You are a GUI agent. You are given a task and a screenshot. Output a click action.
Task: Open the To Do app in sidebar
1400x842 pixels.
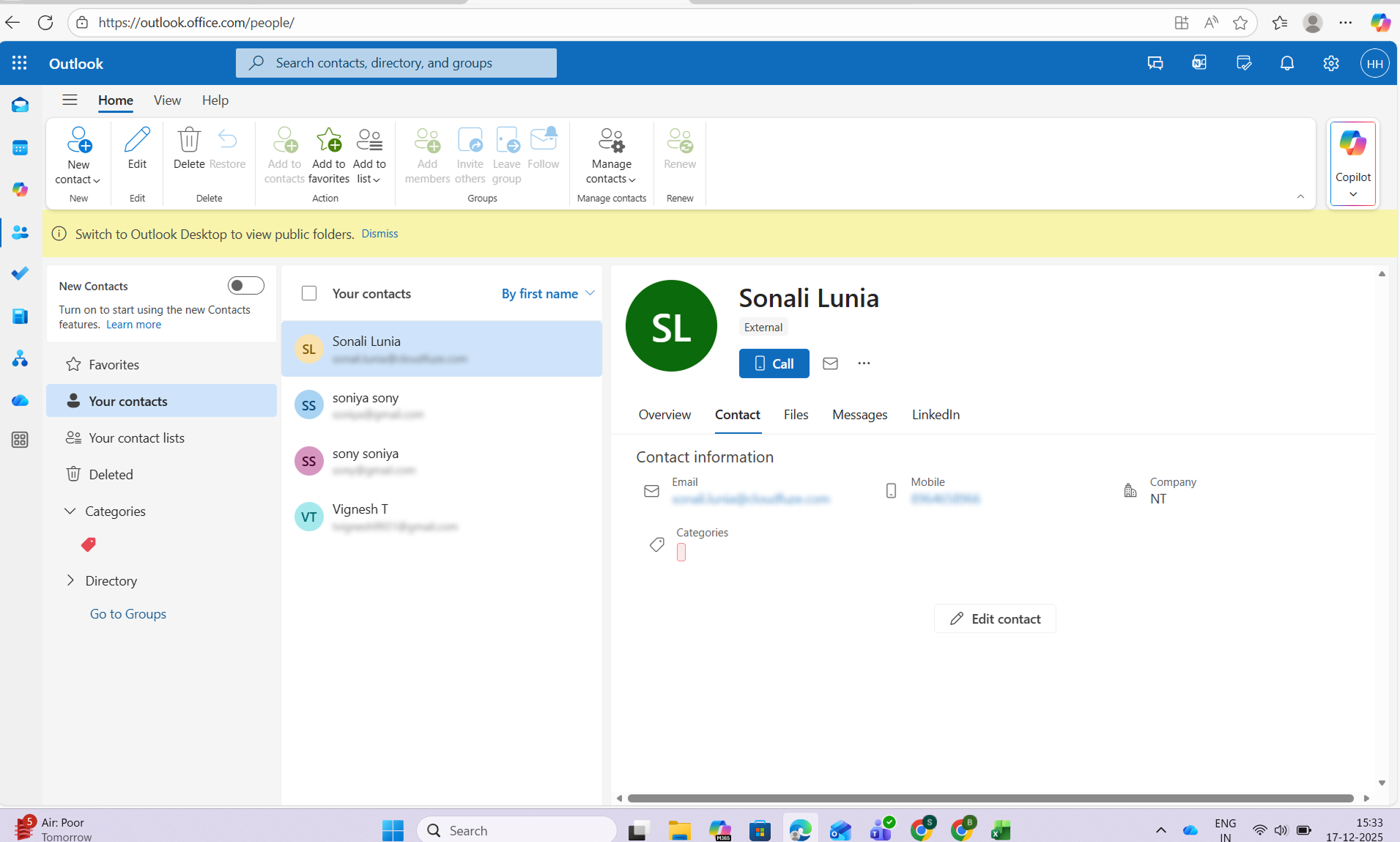[20, 273]
